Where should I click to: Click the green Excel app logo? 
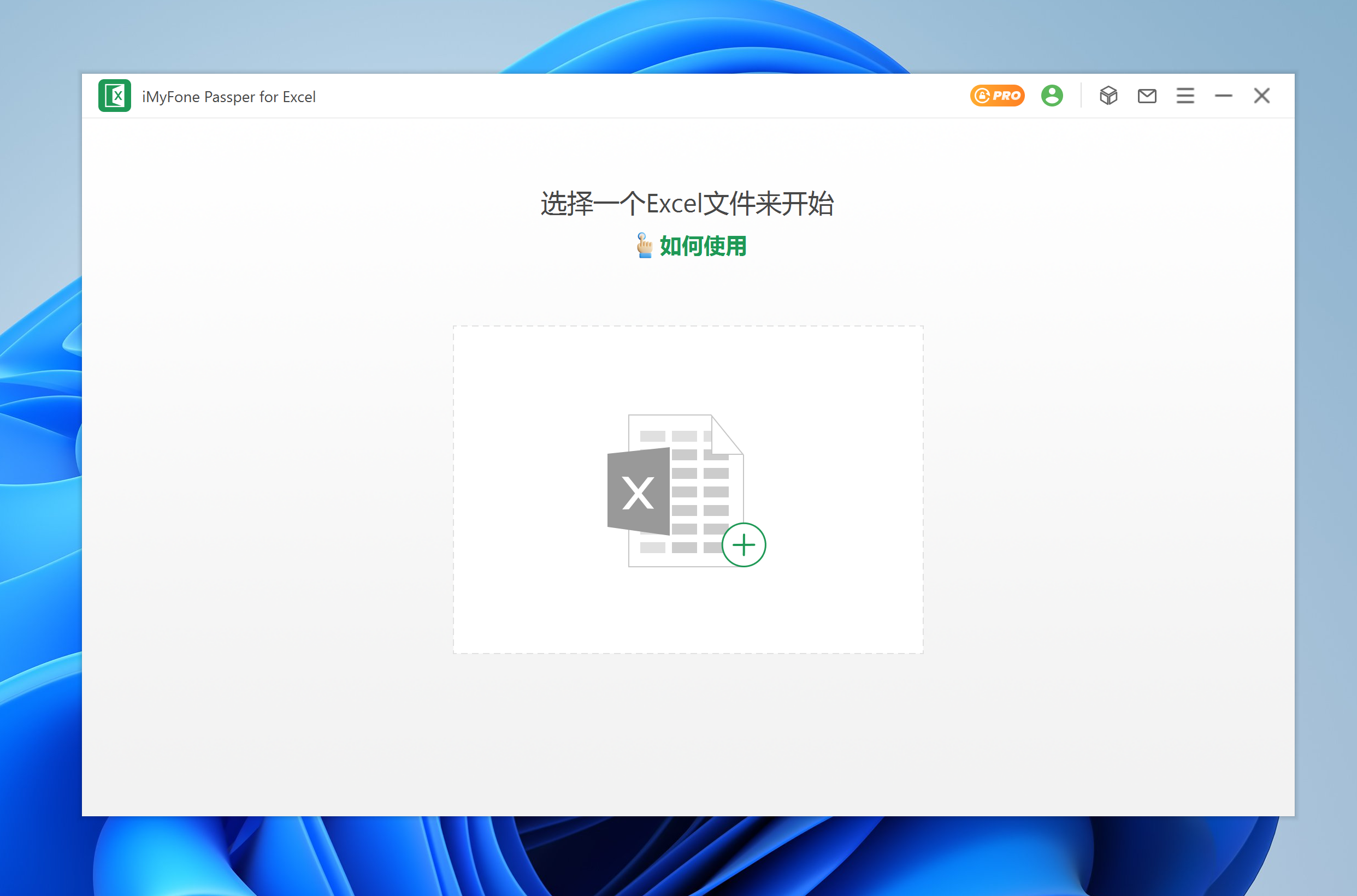coord(114,96)
